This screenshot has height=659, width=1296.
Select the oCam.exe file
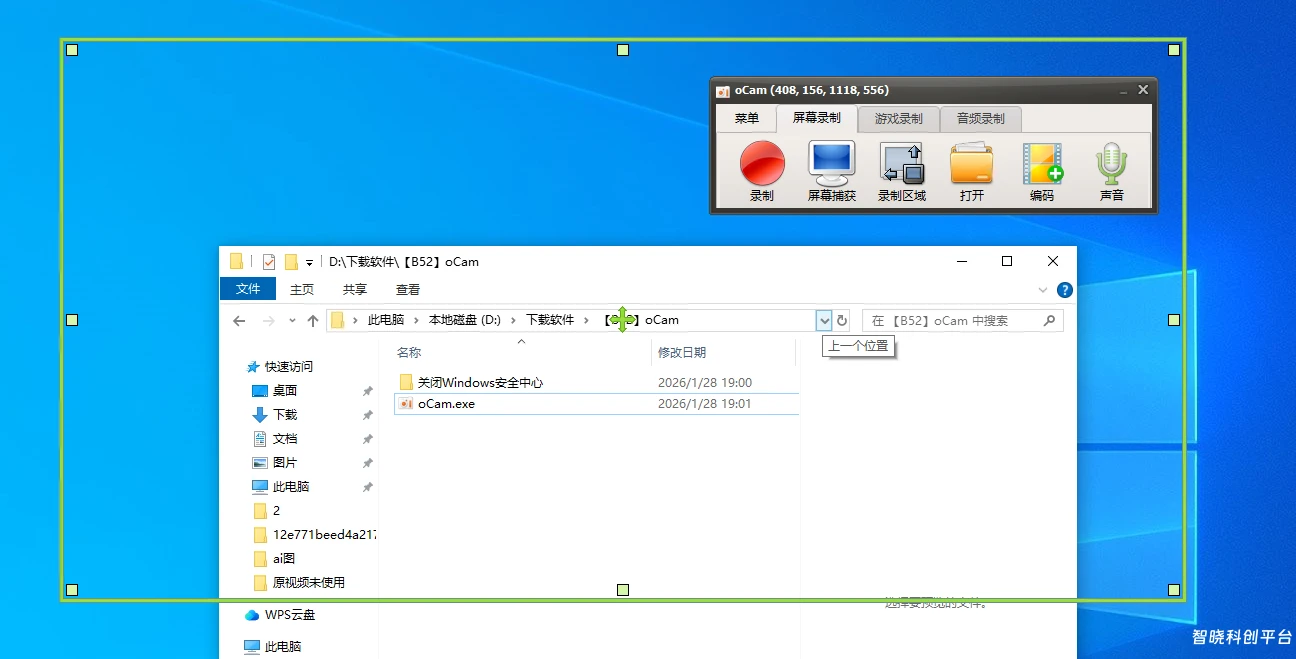[x=446, y=404]
